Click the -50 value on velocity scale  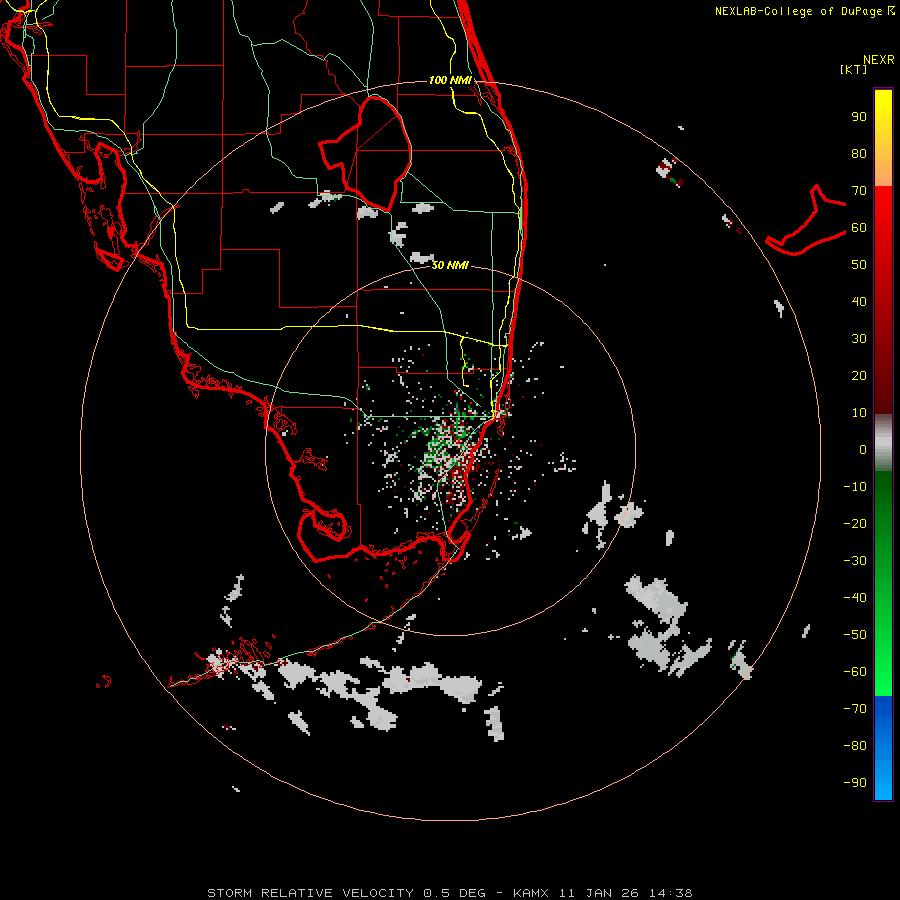pyautogui.click(x=855, y=635)
